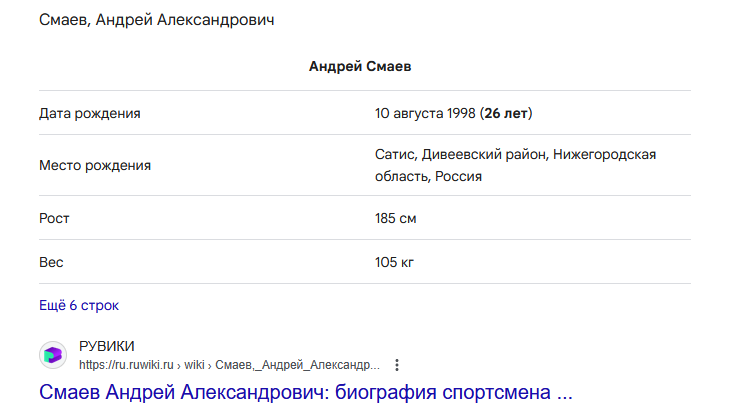This screenshot has width=734, height=420.
Task: Click the https://ru.ruwiki.ru URL part
Action: (x=126, y=365)
